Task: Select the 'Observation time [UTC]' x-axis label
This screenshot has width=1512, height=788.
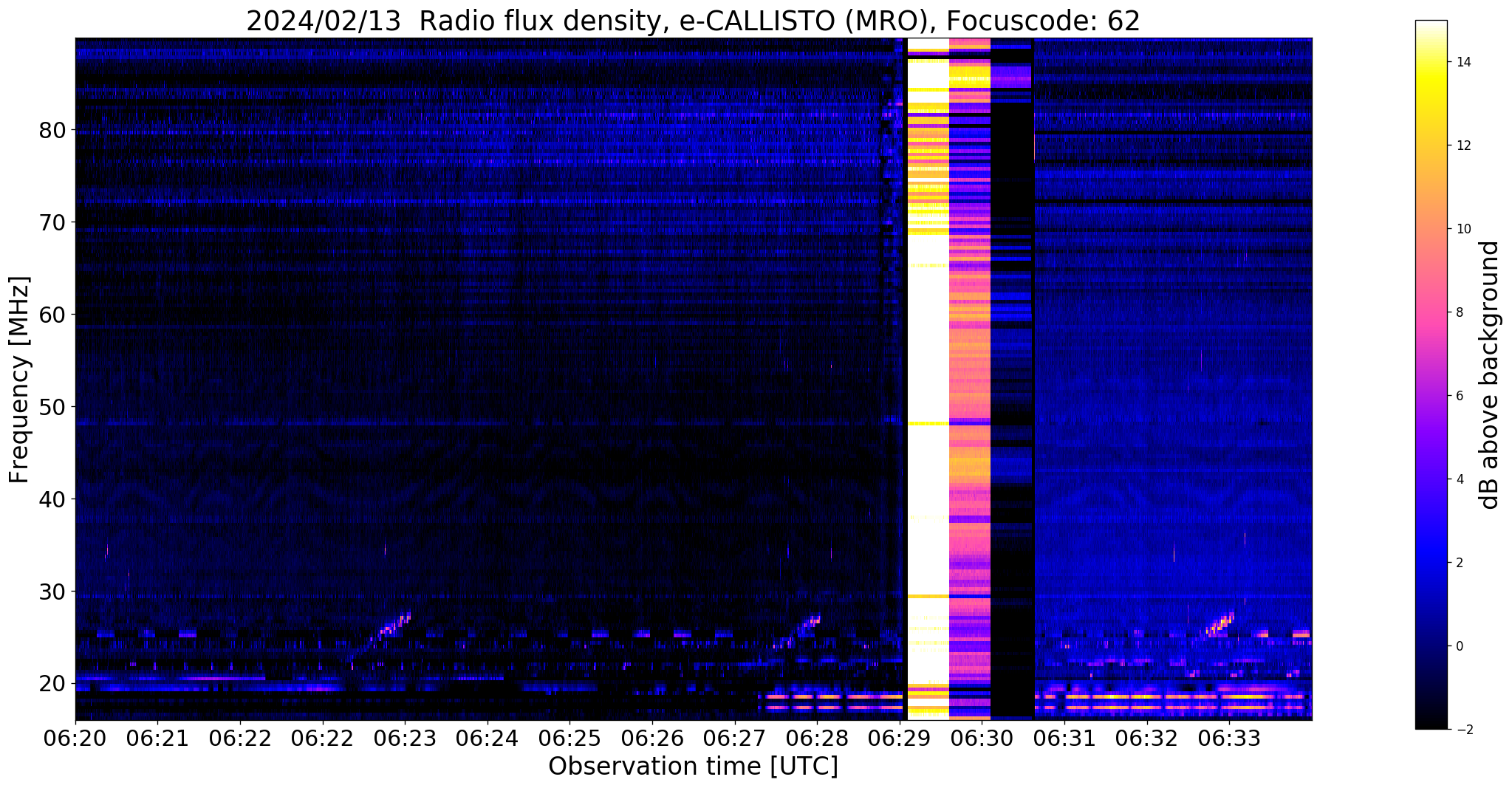Action: (693, 767)
